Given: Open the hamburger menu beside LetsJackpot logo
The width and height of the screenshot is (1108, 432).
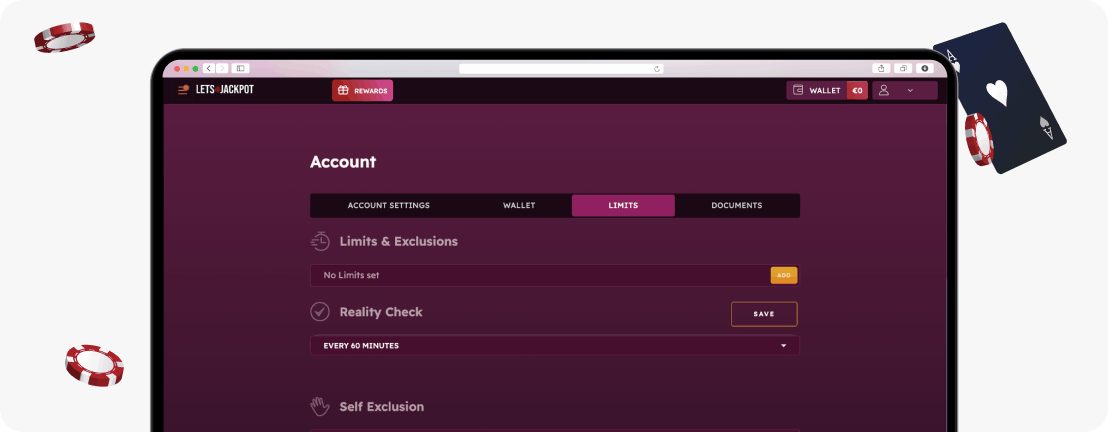Looking at the screenshot, I should point(183,90).
